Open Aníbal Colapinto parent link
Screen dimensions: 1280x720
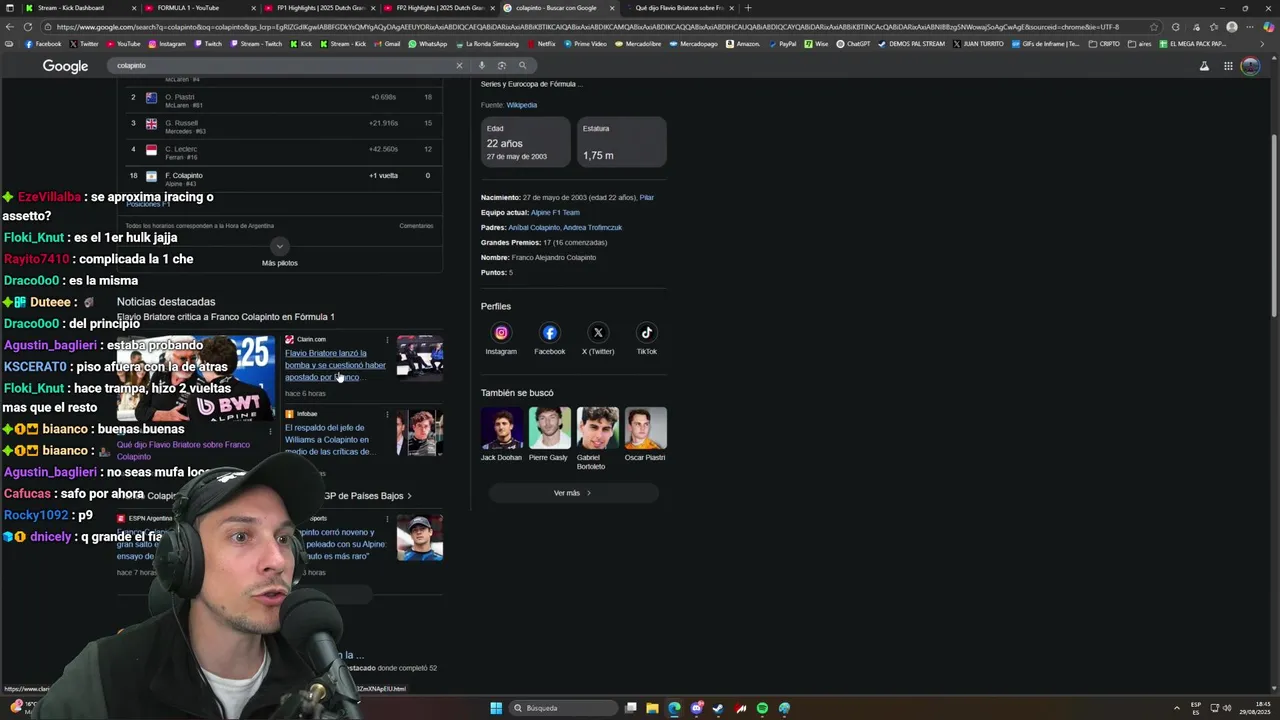(x=534, y=227)
